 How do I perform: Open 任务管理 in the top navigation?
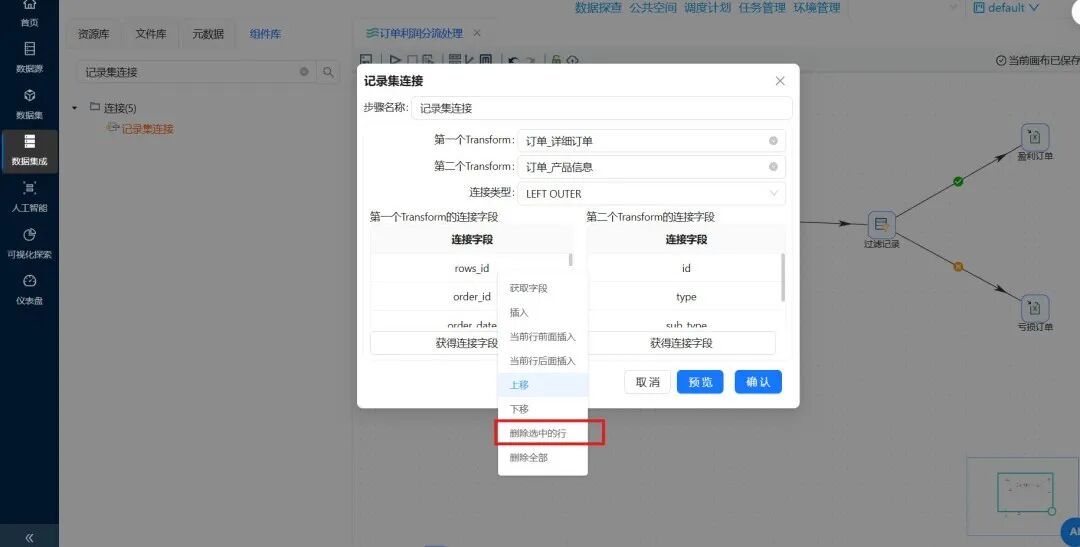click(762, 8)
